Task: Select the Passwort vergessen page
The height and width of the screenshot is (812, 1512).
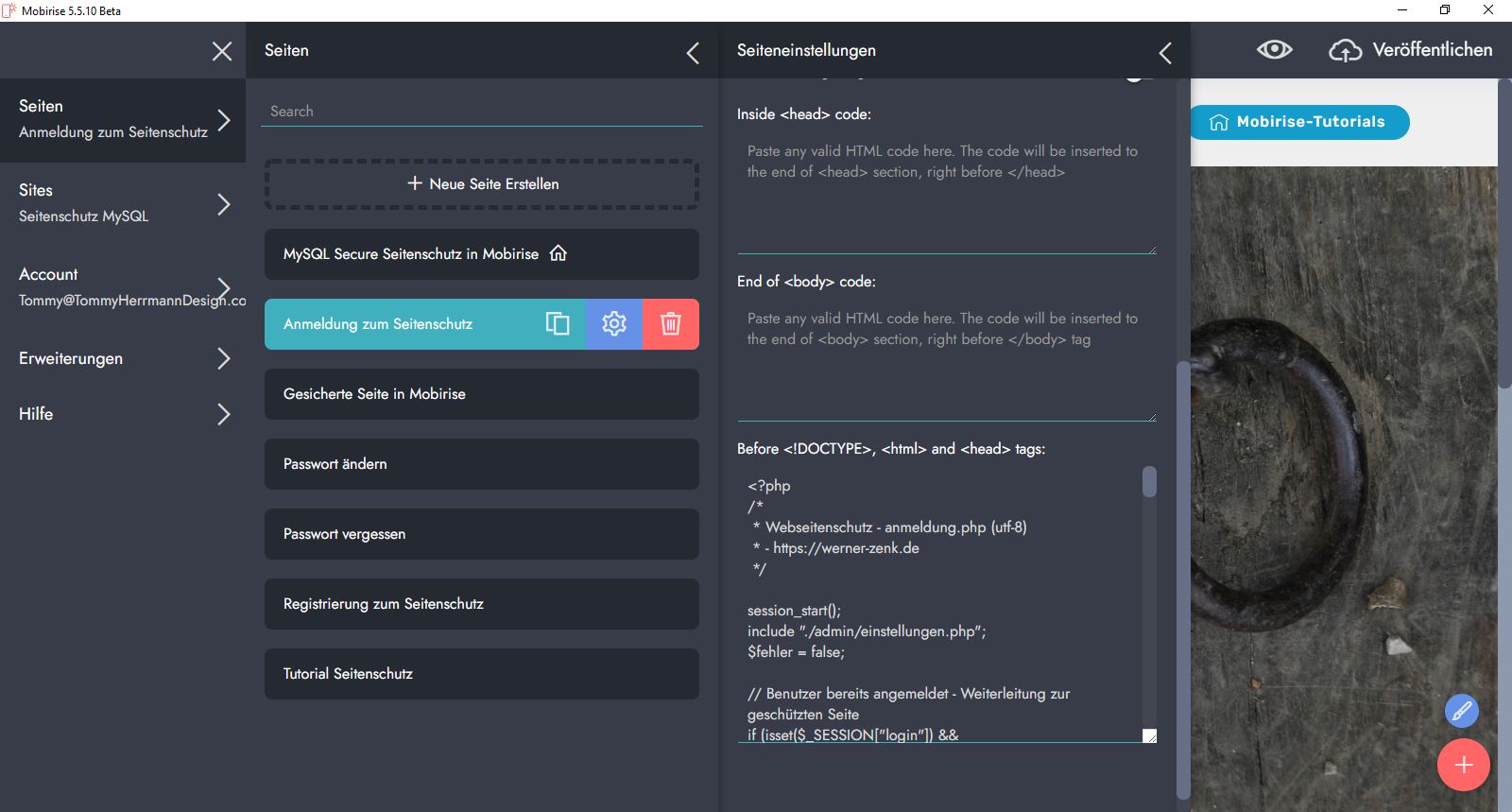Action: (x=482, y=534)
